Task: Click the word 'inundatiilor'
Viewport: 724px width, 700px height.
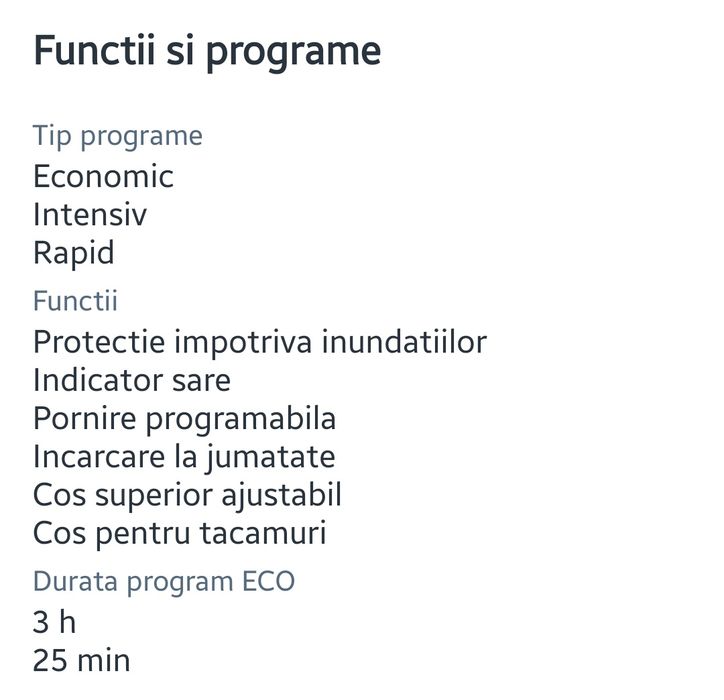Action: coord(404,342)
